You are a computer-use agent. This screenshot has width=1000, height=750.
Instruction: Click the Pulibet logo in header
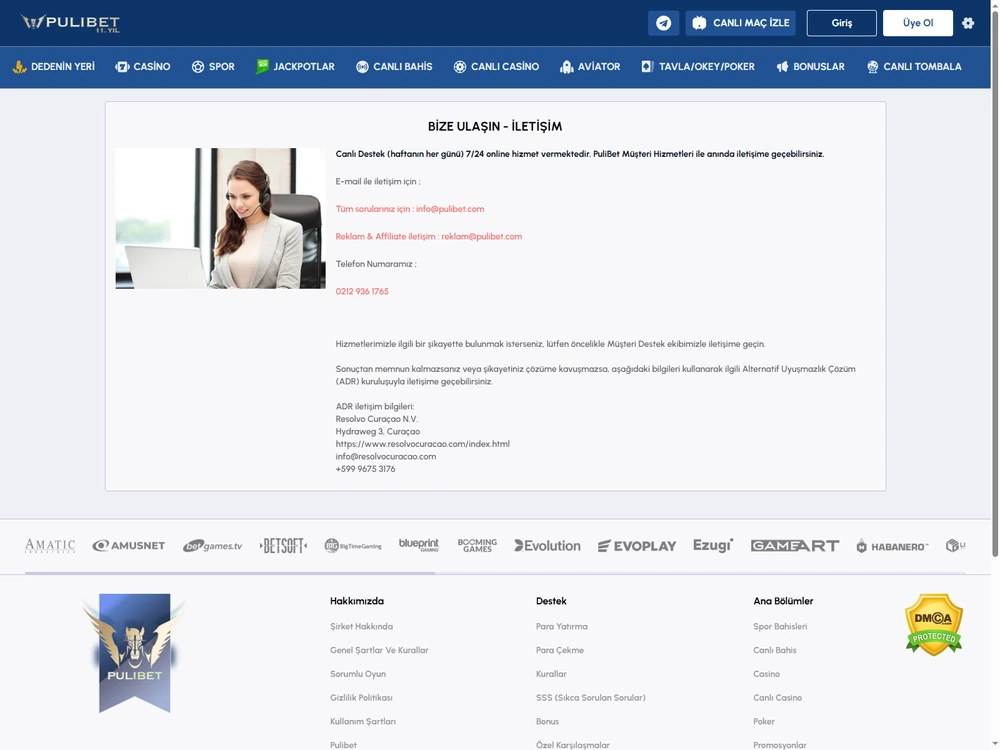point(70,23)
